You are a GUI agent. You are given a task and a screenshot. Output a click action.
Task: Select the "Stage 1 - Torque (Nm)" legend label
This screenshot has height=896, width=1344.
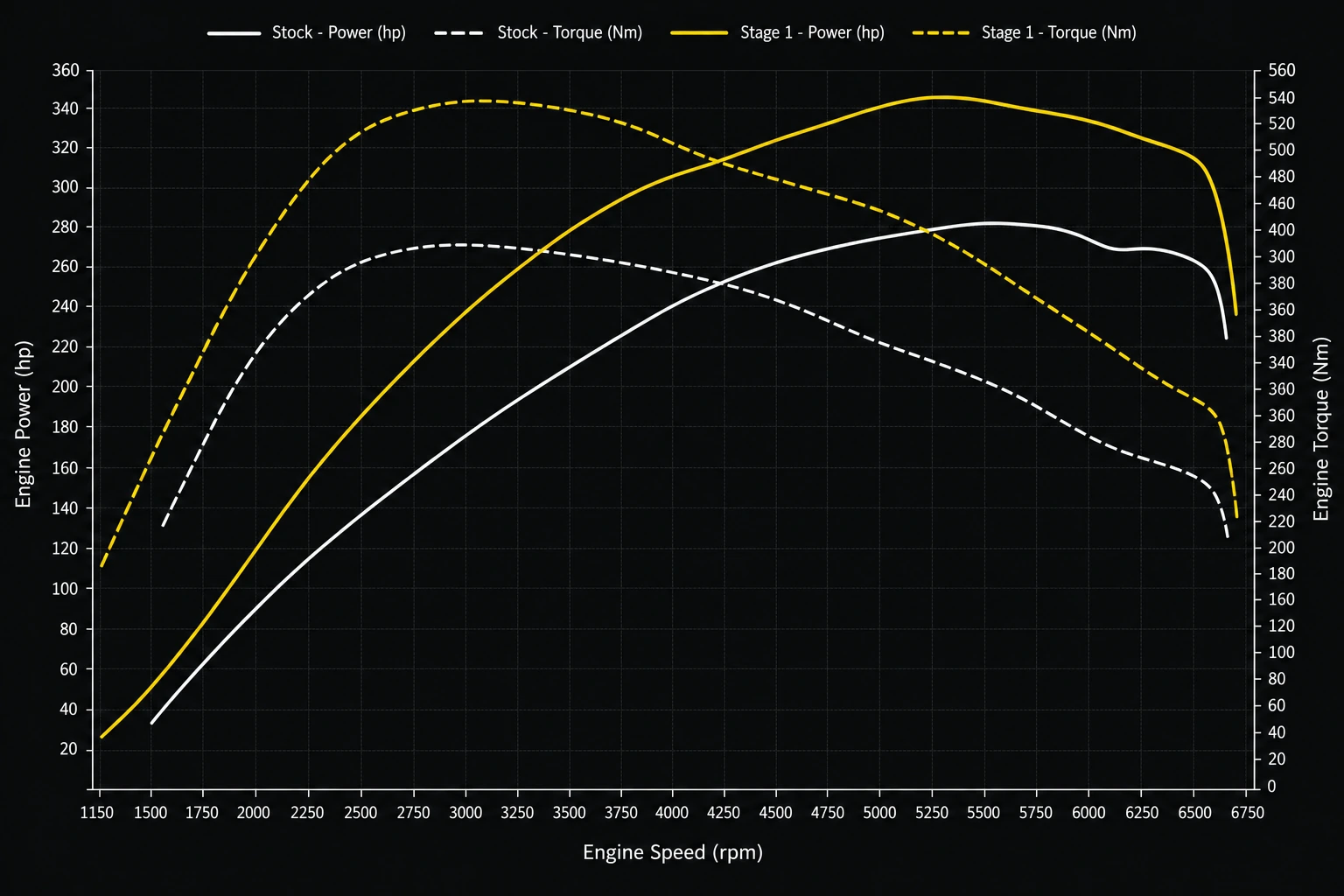coord(1059,32)
